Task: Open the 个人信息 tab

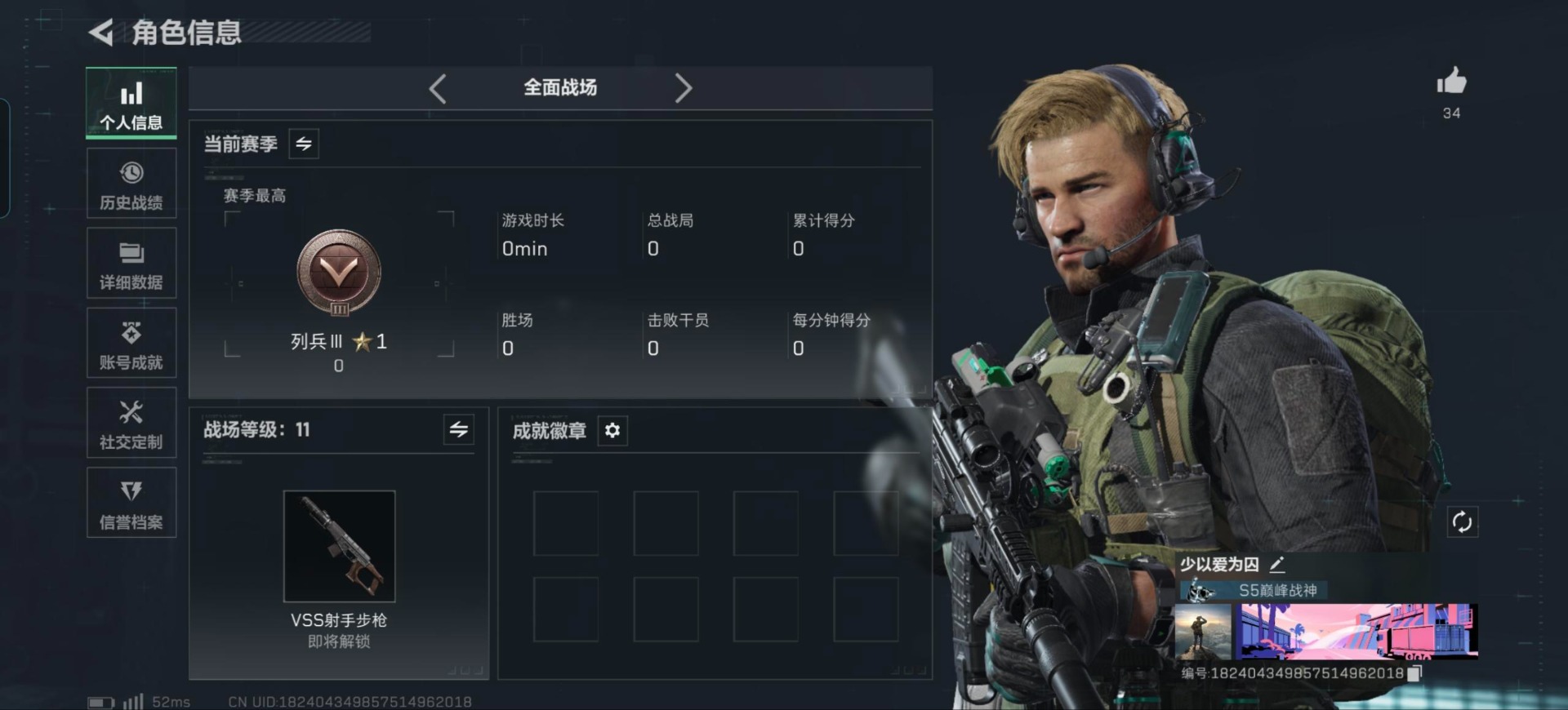Action: [x=131, y=104]
